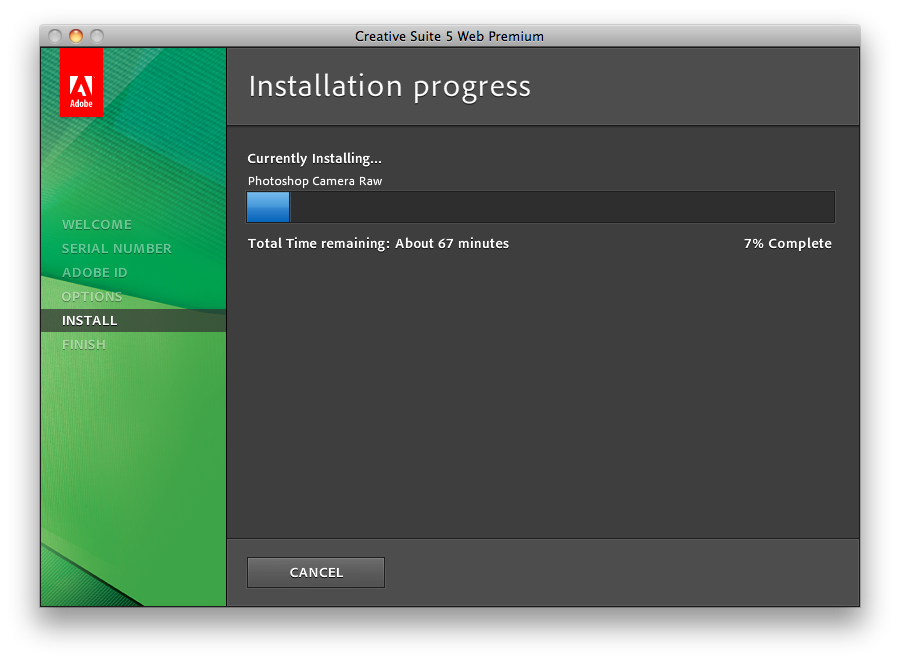Click the Adobe logo icon
The width and height of the screenshot is (900, 662).
click(82, 83)
